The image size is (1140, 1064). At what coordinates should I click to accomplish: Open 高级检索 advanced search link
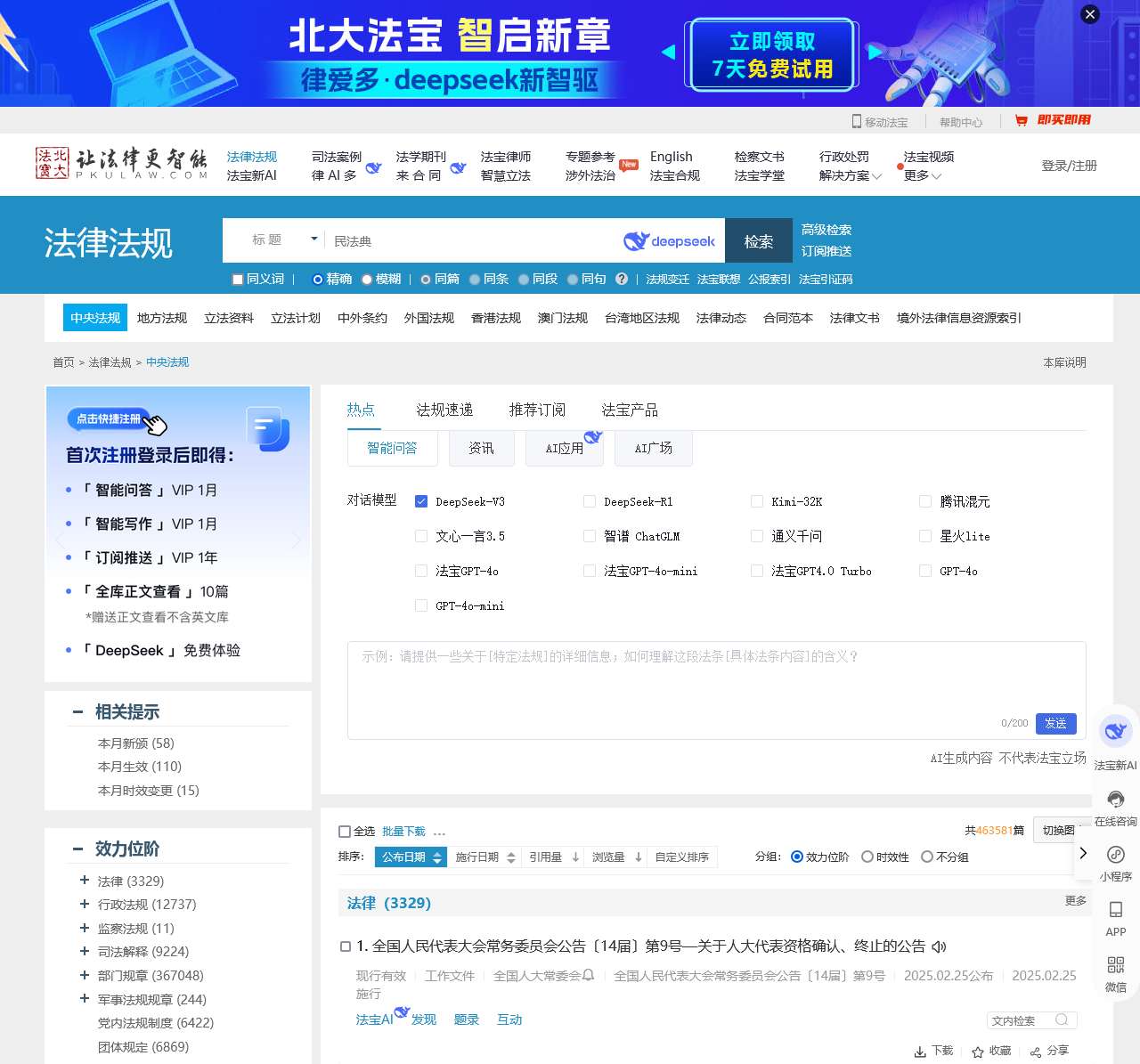point(826,230)
